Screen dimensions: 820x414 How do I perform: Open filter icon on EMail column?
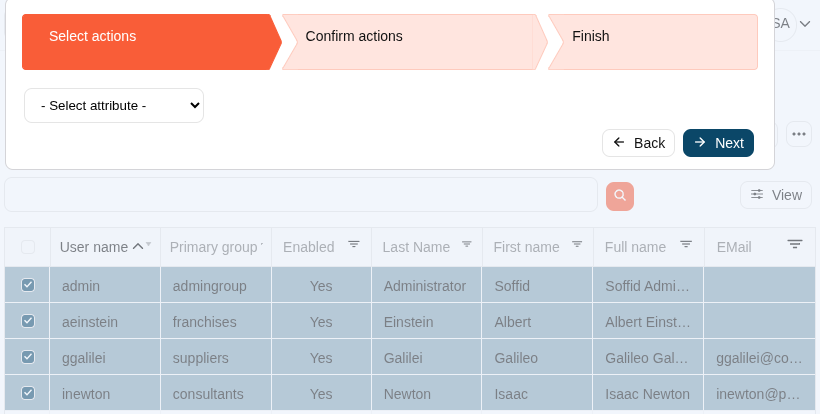point(795,244)
